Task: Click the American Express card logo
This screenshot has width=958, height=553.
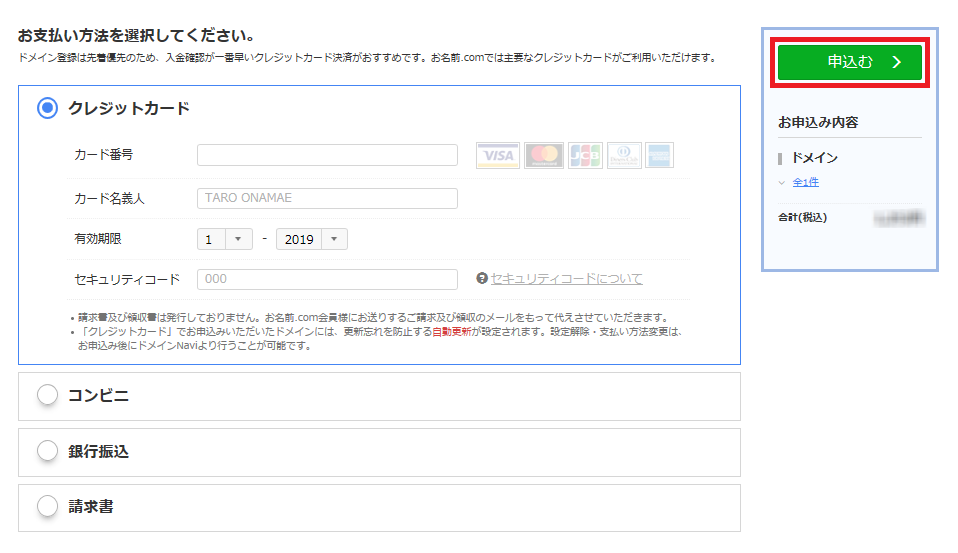Action: tap(659, 155)
